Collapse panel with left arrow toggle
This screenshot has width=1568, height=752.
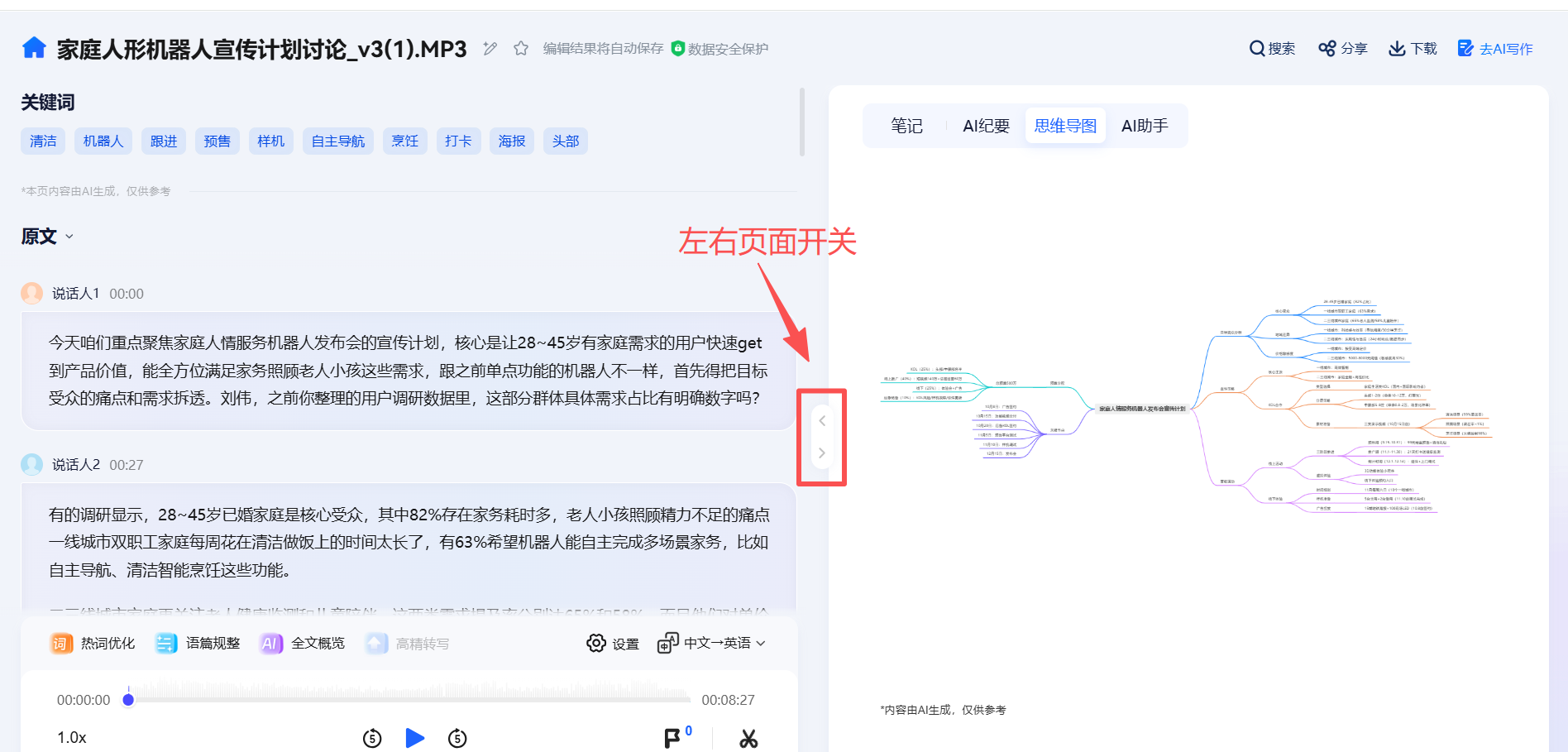822,421
